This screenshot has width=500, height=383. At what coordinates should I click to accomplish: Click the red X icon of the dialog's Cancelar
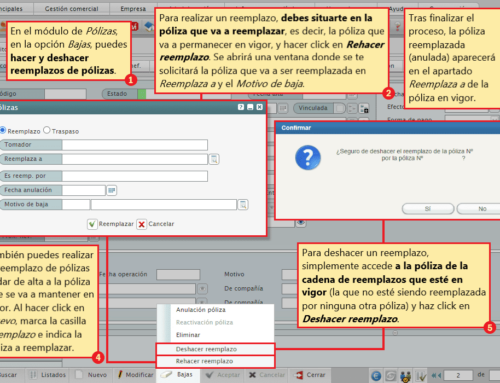(x=142, y=224)
